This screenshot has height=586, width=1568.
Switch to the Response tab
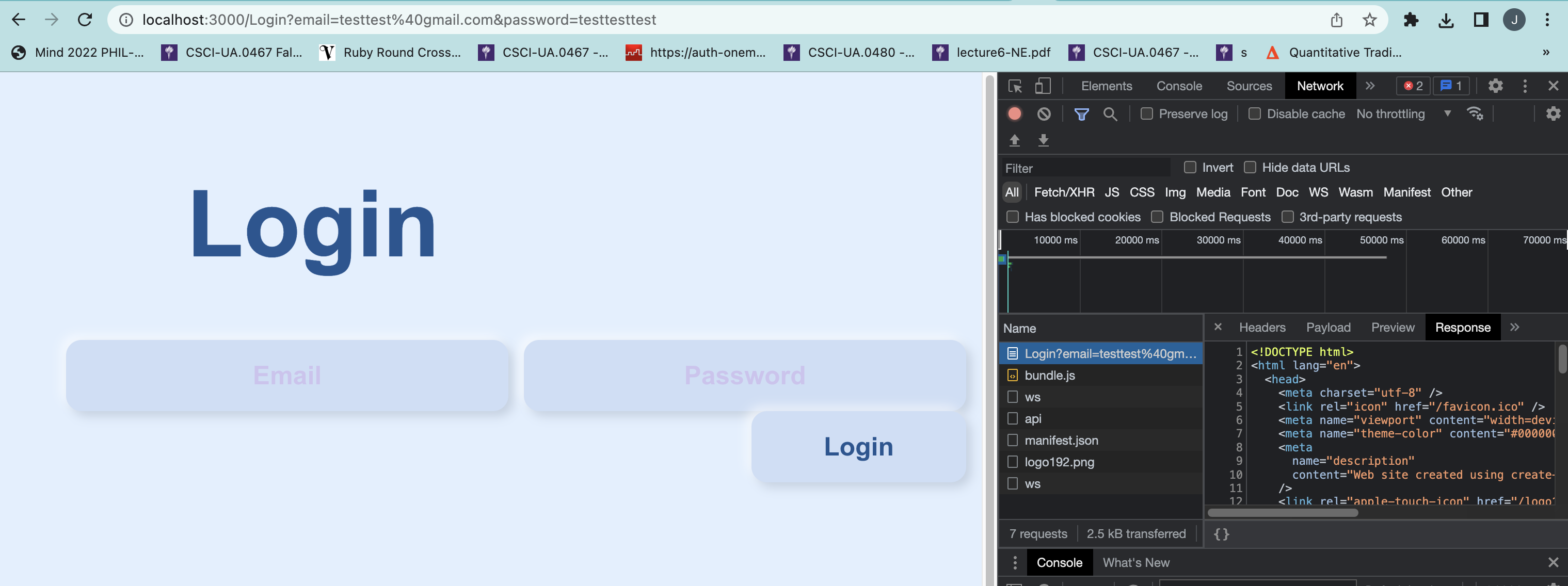tap(1463, 327)
